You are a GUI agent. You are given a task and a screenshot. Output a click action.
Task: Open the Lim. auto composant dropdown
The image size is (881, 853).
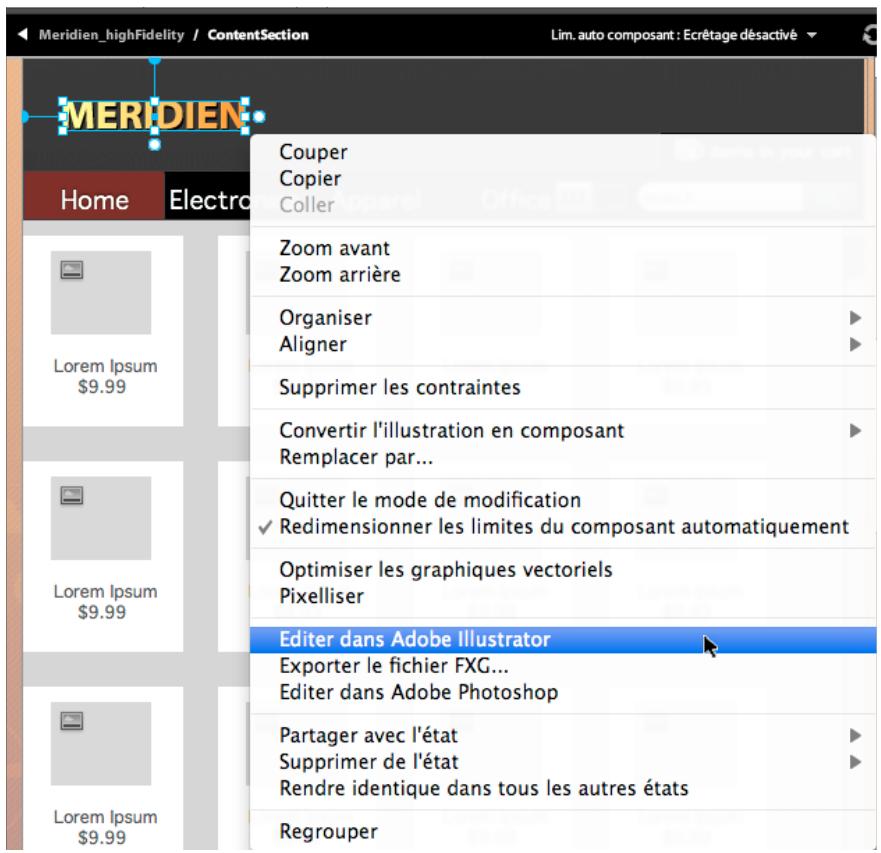pyautogui.click(x=683, y=35)
